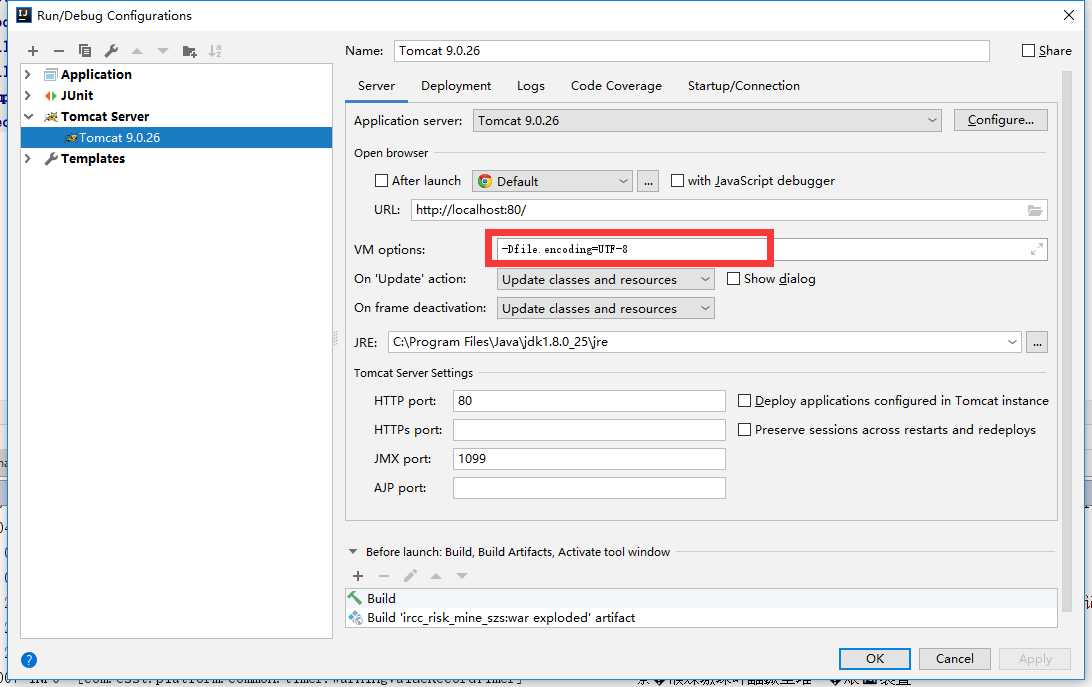Click the JMX port field
The image size is (1092, 687).
point(589,458)
